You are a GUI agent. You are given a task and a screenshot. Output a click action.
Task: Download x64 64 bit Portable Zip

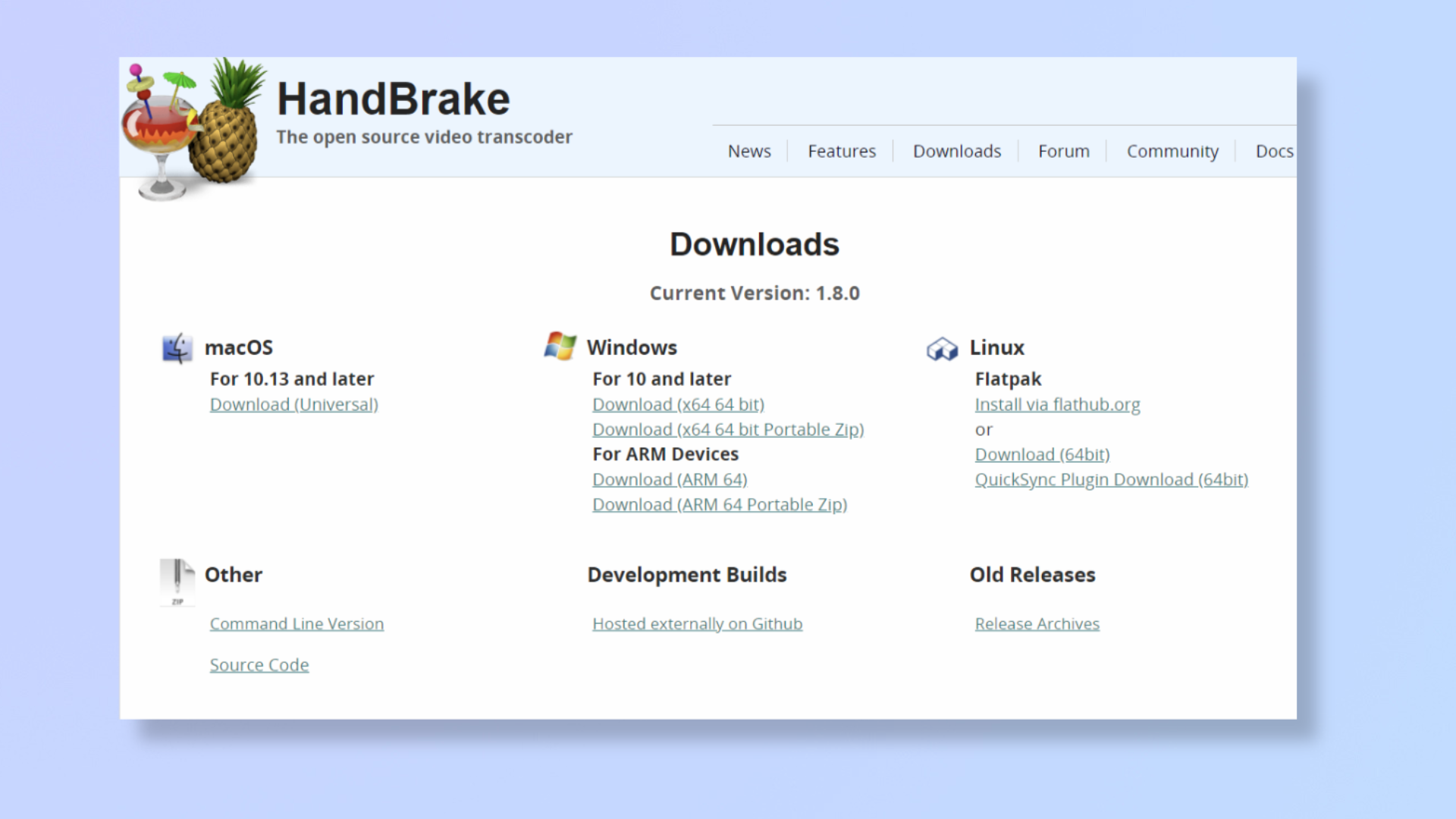[x=728, y=430]
